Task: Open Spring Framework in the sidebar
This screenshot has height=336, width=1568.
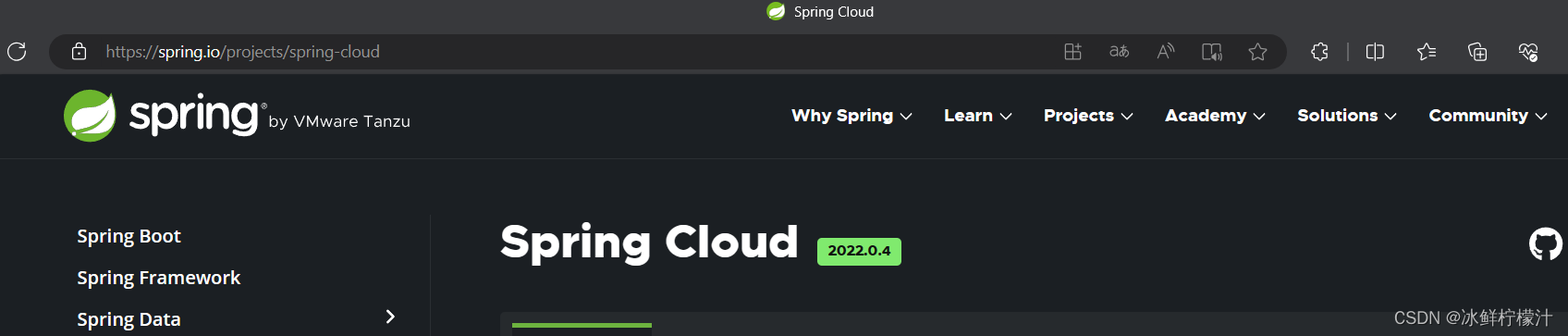Action: click(x=158, y=278)
